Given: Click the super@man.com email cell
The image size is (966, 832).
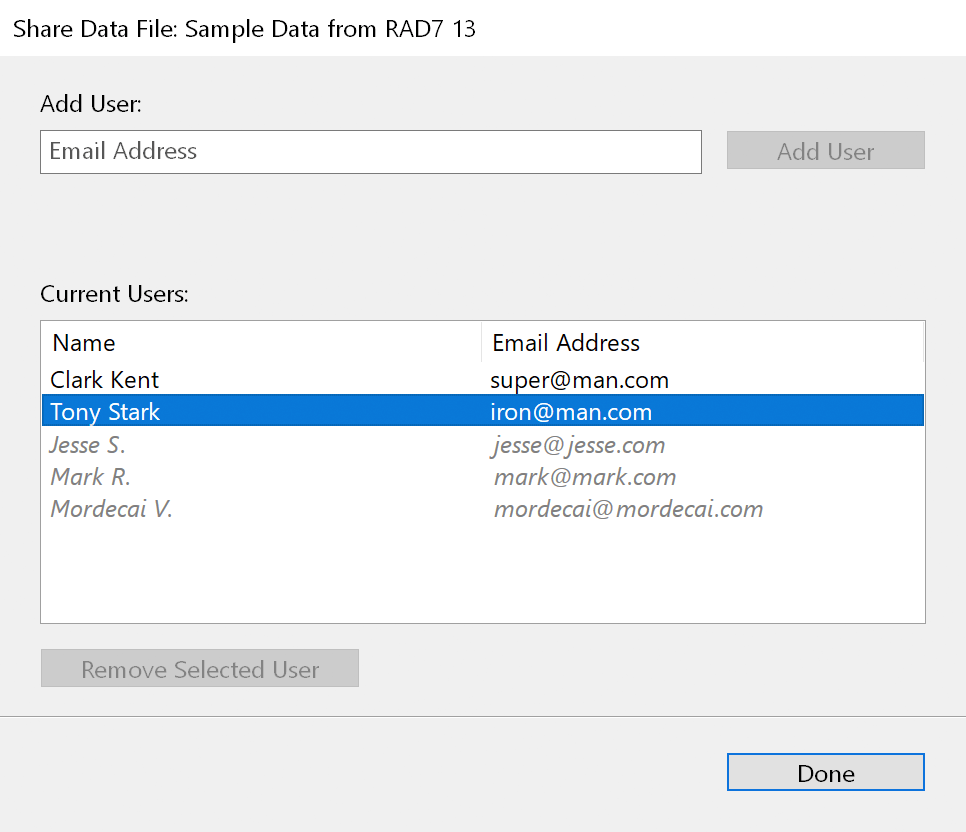Looking at the screenshot, I should click(x=579, y=380).
